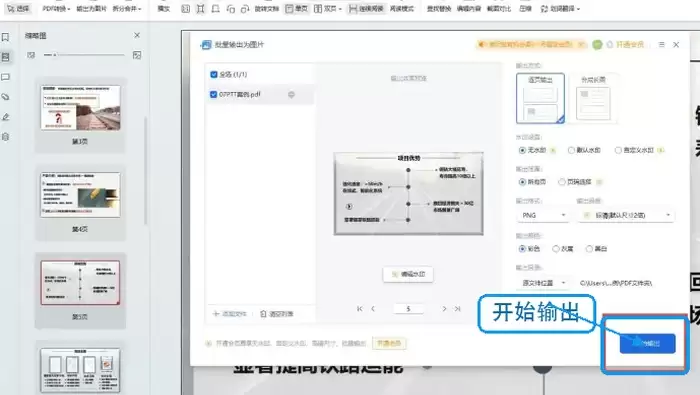Close the thumbnail panel with the X
Image resolution: width=700 pixels, height=395 pixels.
tap(137, 35)
